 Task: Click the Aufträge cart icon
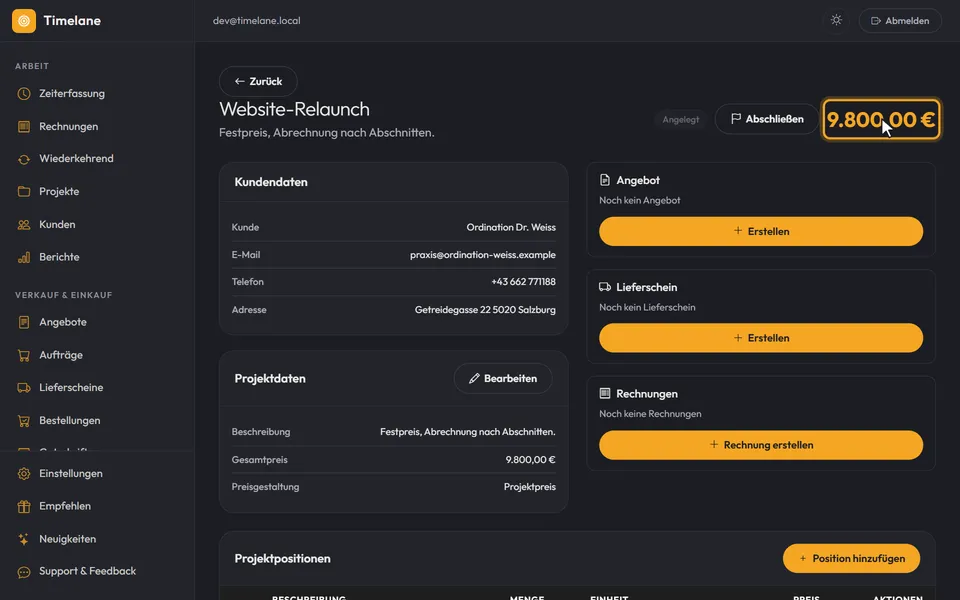[24, 355]
